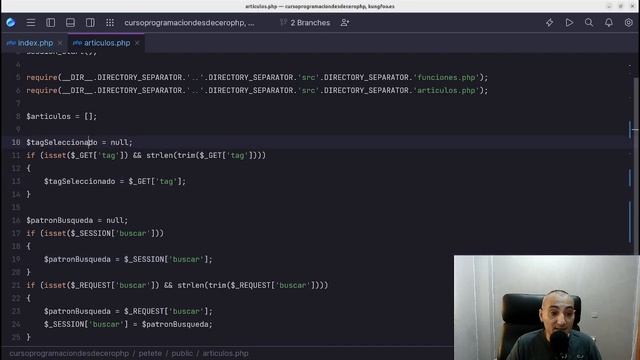Open the lightning actions icon
Screen dimensions: 640x360
point(549,22)
